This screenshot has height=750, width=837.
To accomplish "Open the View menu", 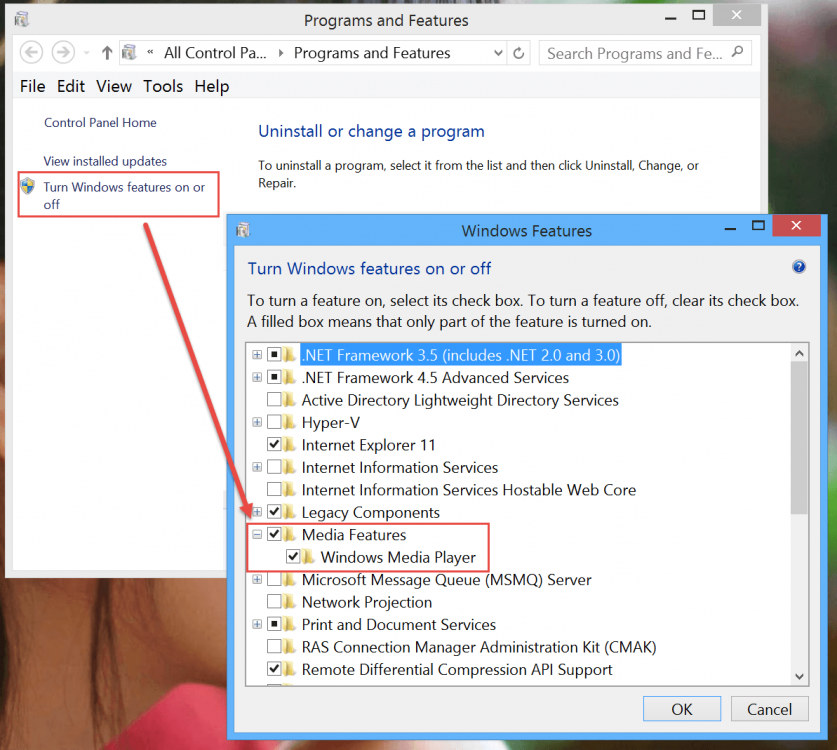I will coord(113,86).
